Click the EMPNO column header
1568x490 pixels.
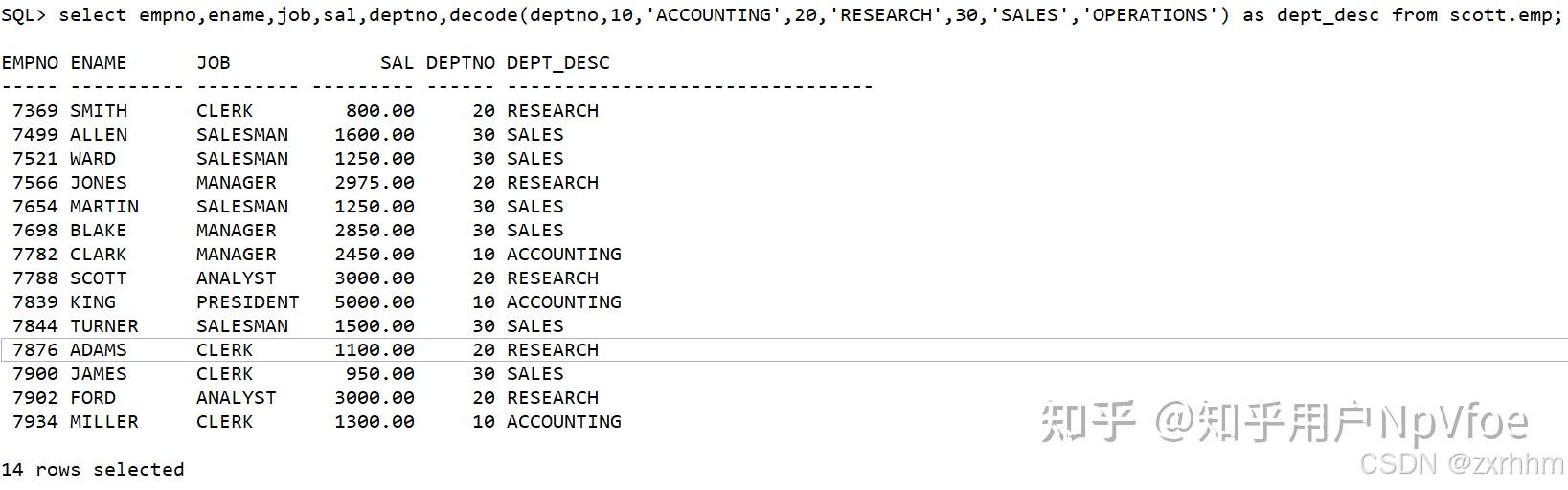tap(30, 63)
